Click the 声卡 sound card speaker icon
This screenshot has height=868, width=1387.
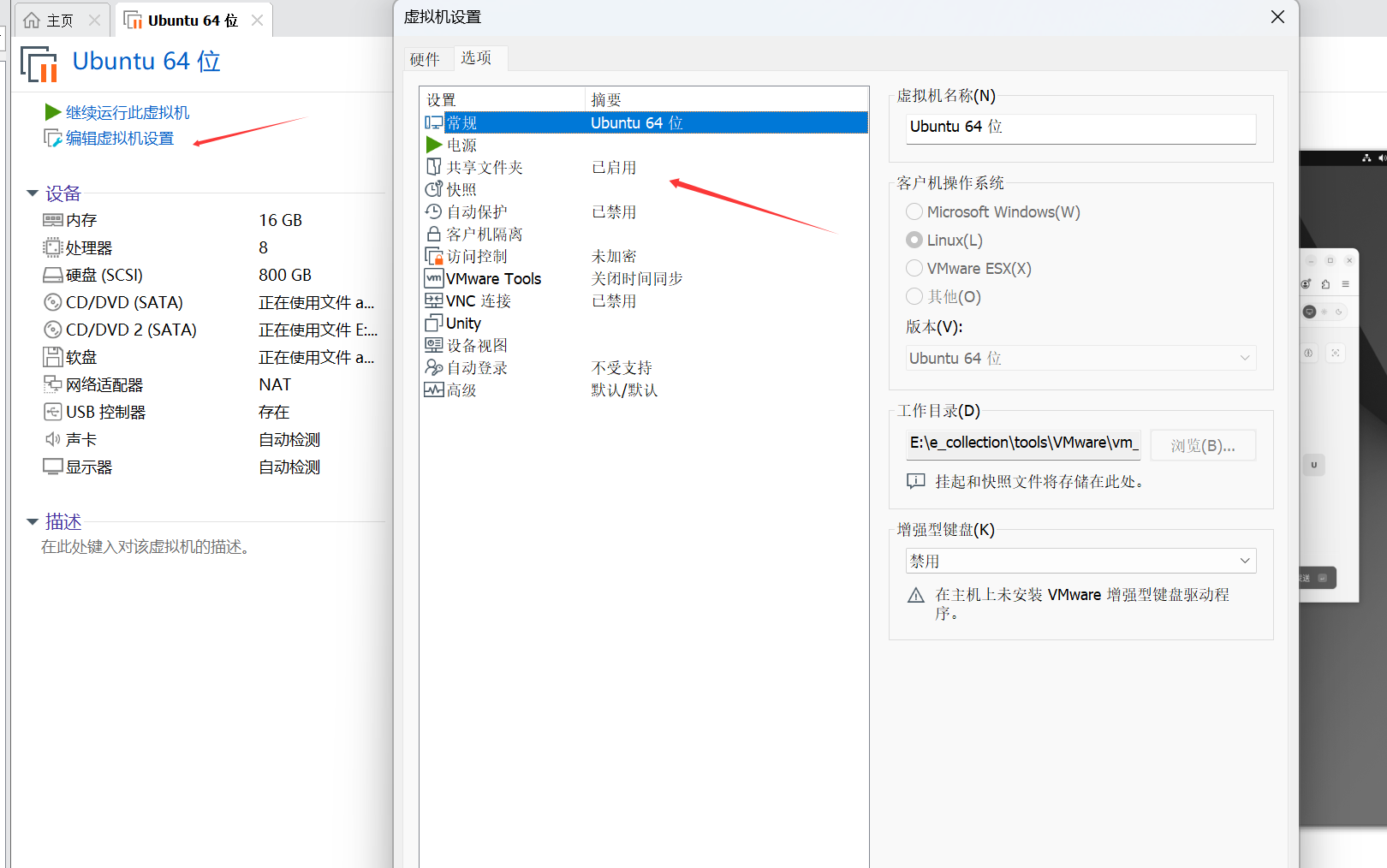[53, 440]
